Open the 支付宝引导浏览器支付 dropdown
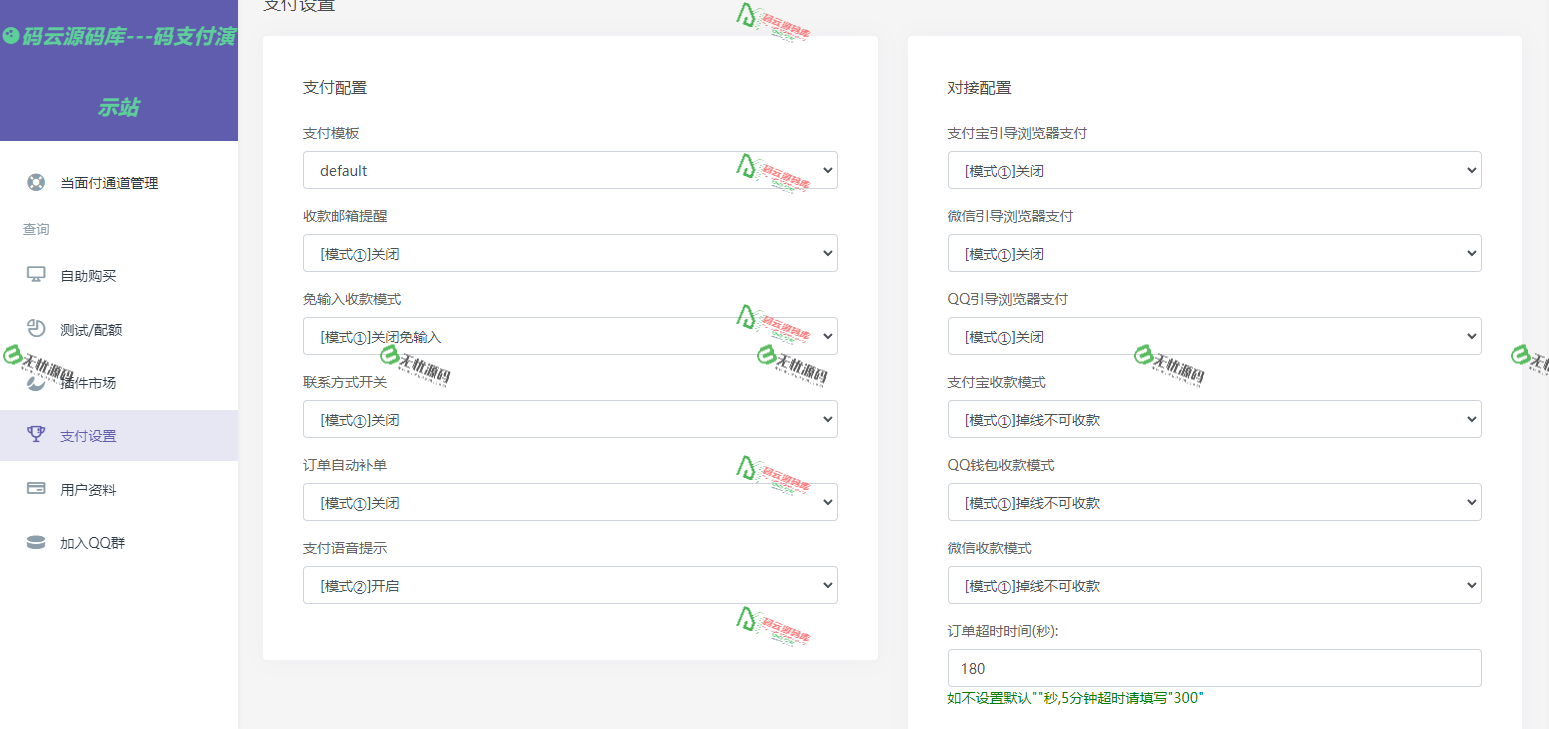The width and height of the screenshot is (1549, 729). click(x=1214, y=170)
